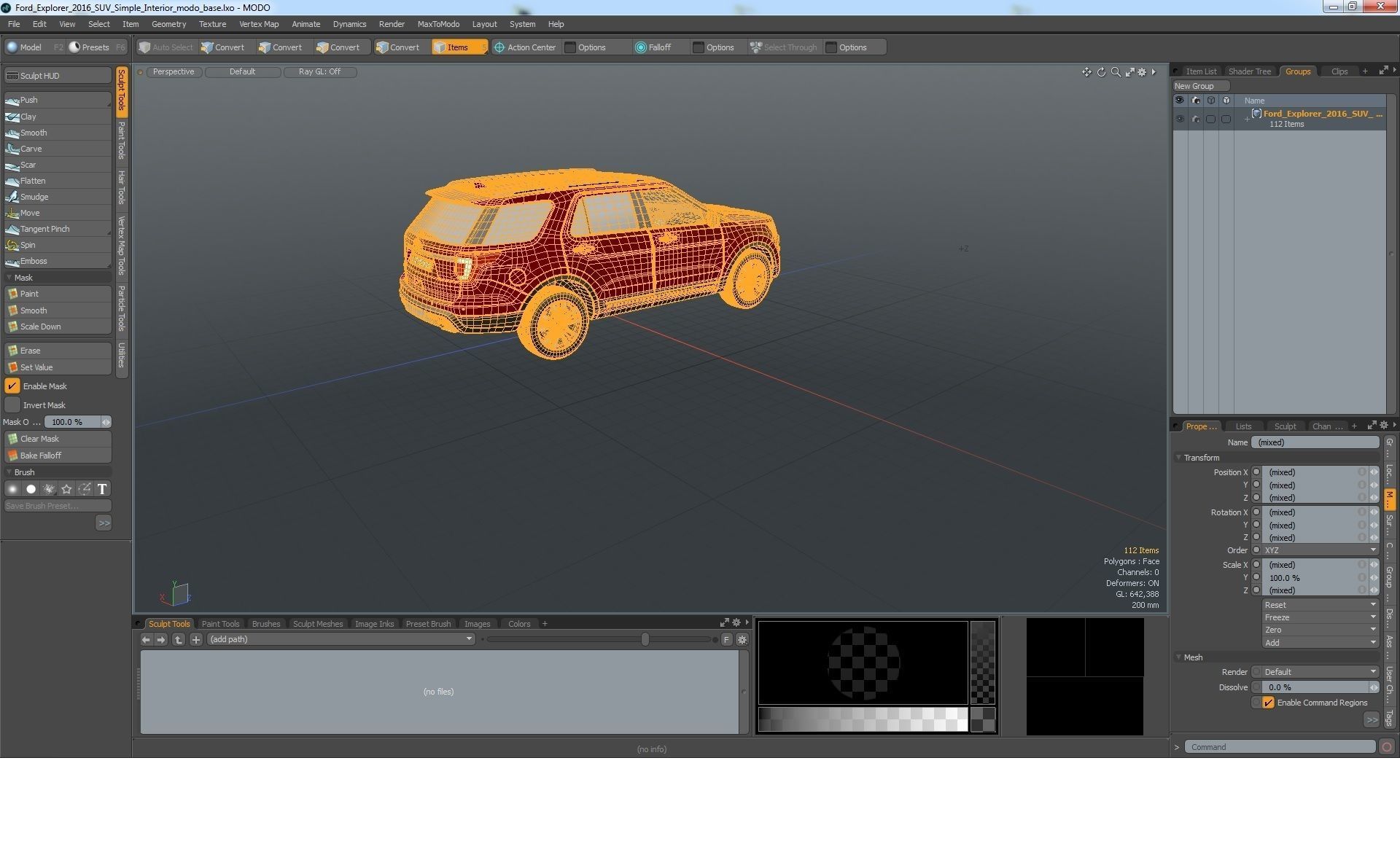Image resolution: width=1400 pixels, height=844 pixels.
Task: Toggle the Options checkbox after Select Through
Action: click(831, 47)
